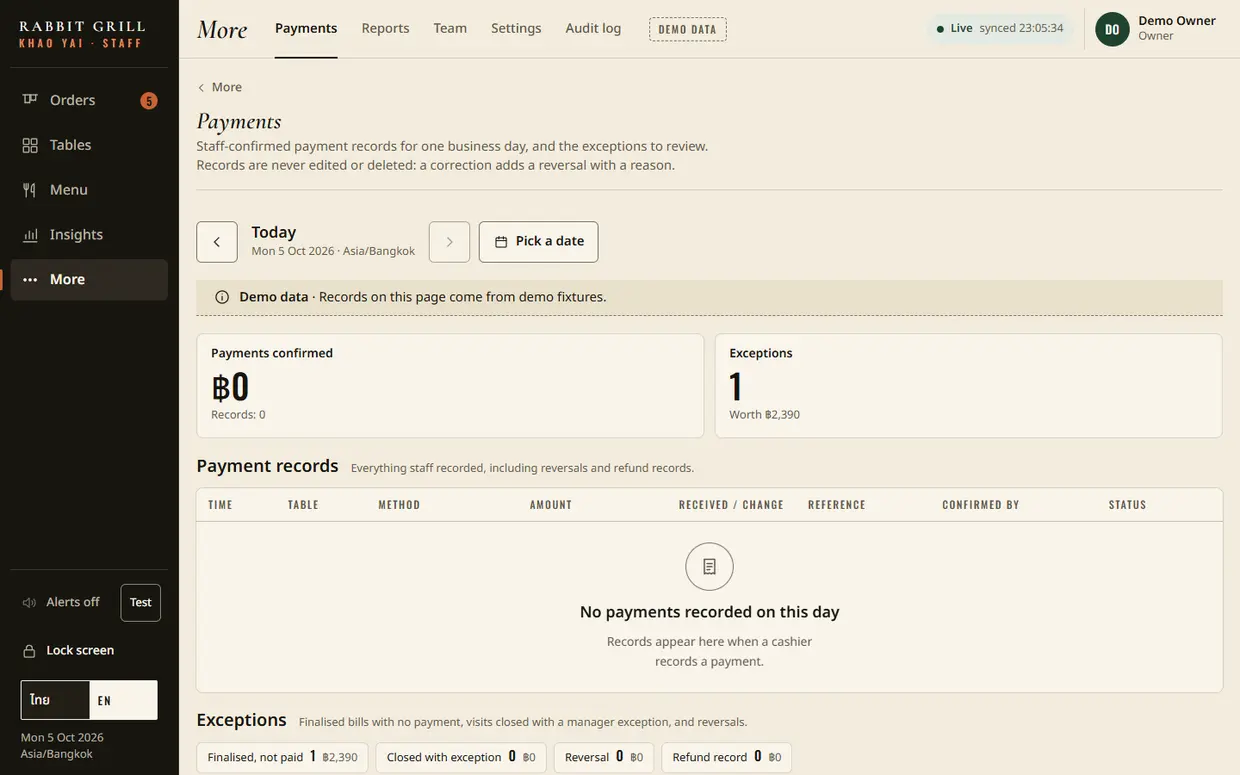Filter exceptions by Closed with exception
This screenshot has width=1240, height=775.
coord(461,757)
